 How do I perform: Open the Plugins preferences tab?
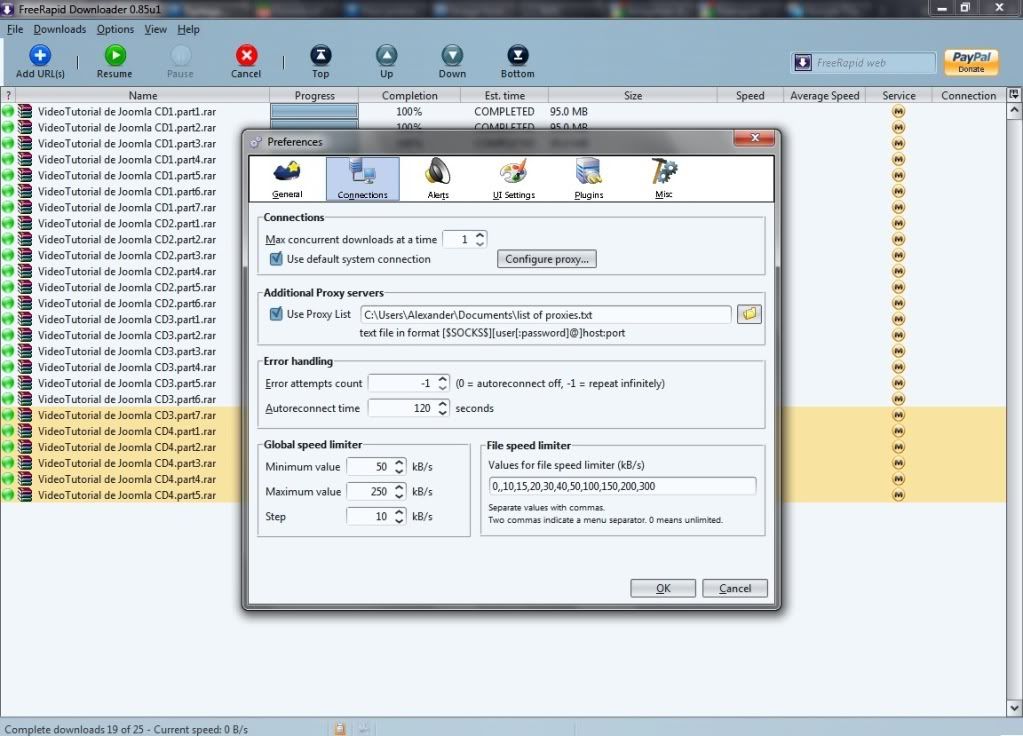pyautogui.click(x=588, y=179)
